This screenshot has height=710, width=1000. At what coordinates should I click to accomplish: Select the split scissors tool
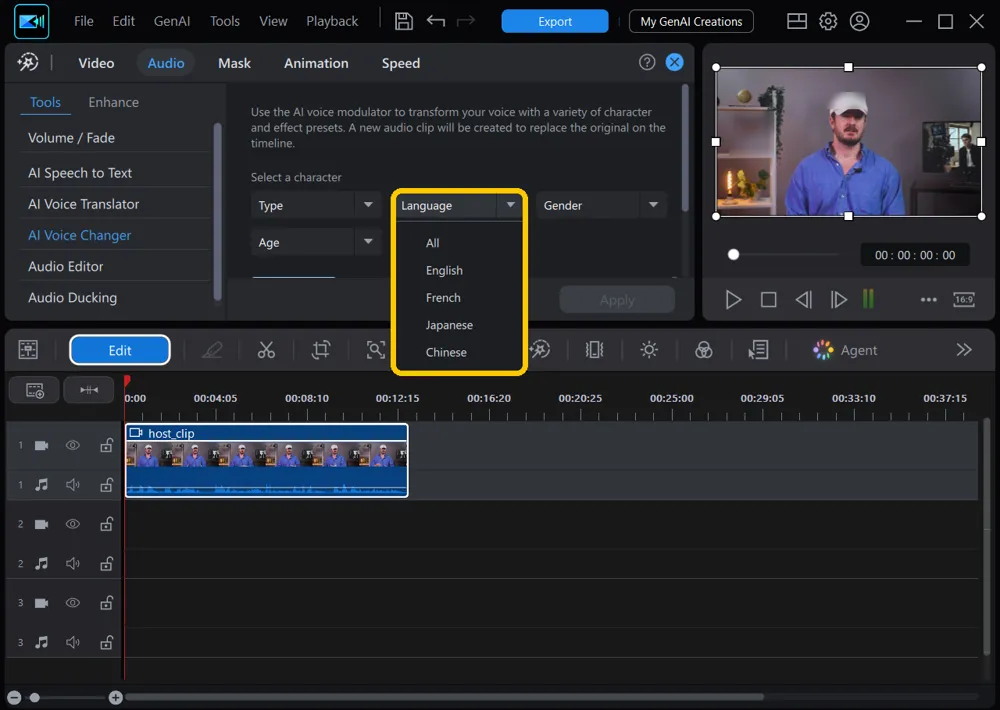[x=266, y=350]
